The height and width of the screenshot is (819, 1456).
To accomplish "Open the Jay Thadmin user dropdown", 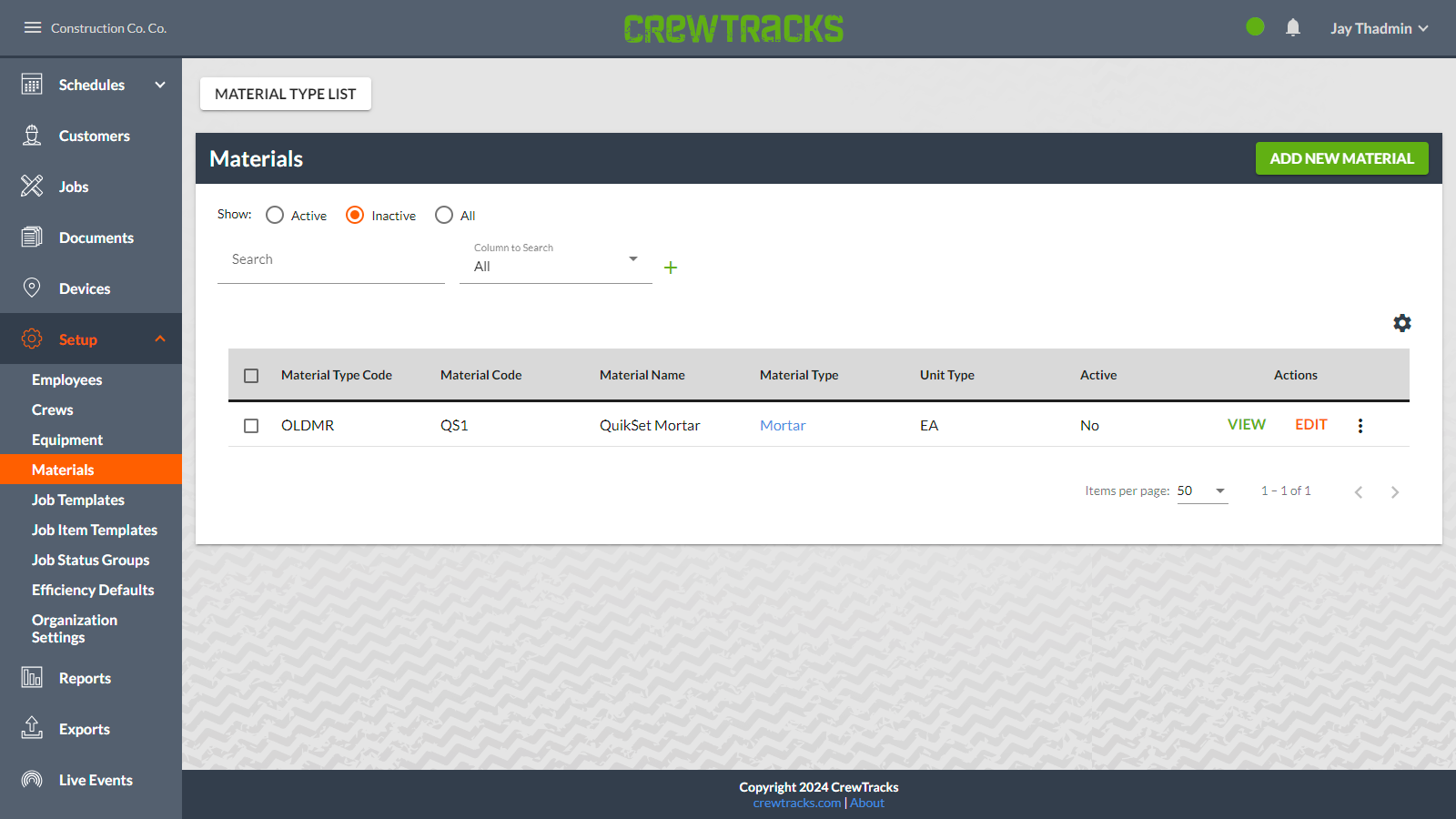I will tap(1379, 28).
